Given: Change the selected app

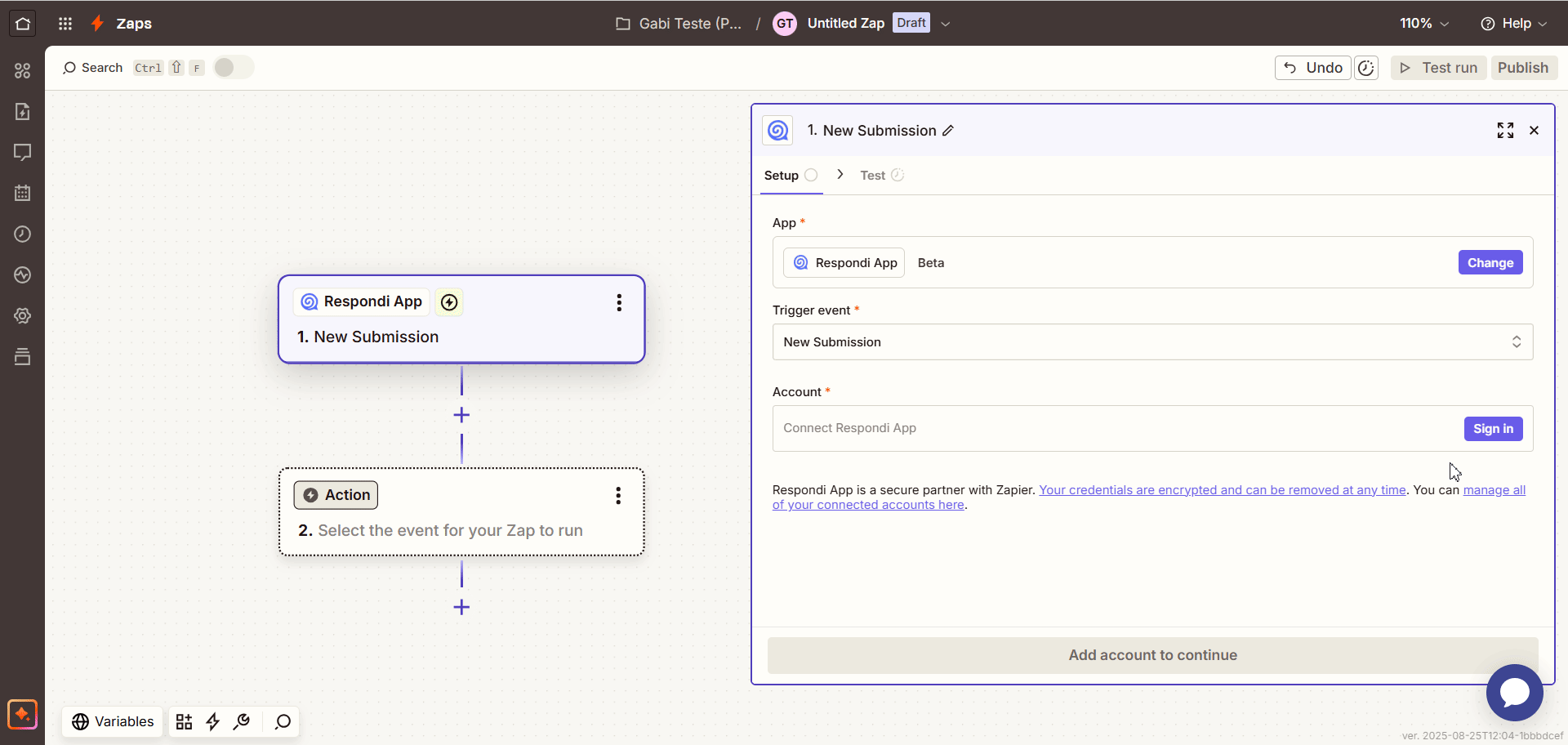Looking at the screenshot, I should click(1490, 263).
